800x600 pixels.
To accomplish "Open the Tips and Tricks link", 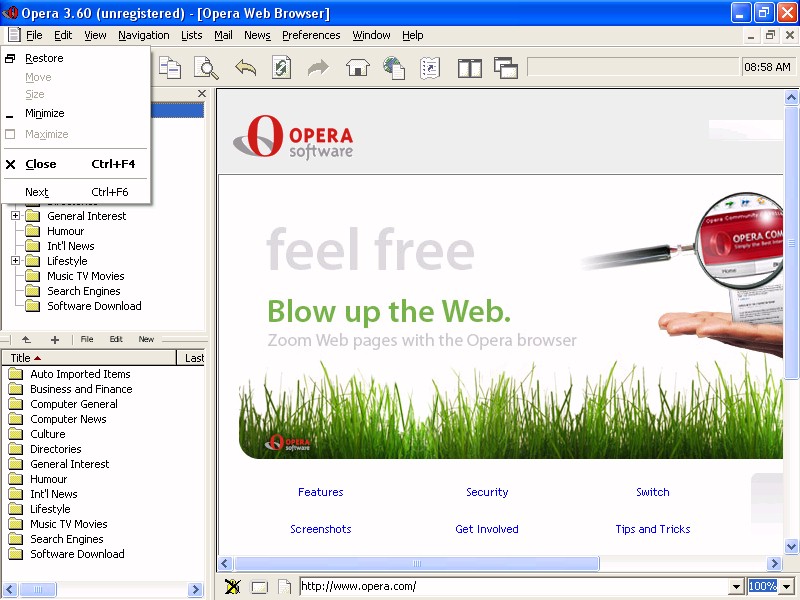I will 653,529.
